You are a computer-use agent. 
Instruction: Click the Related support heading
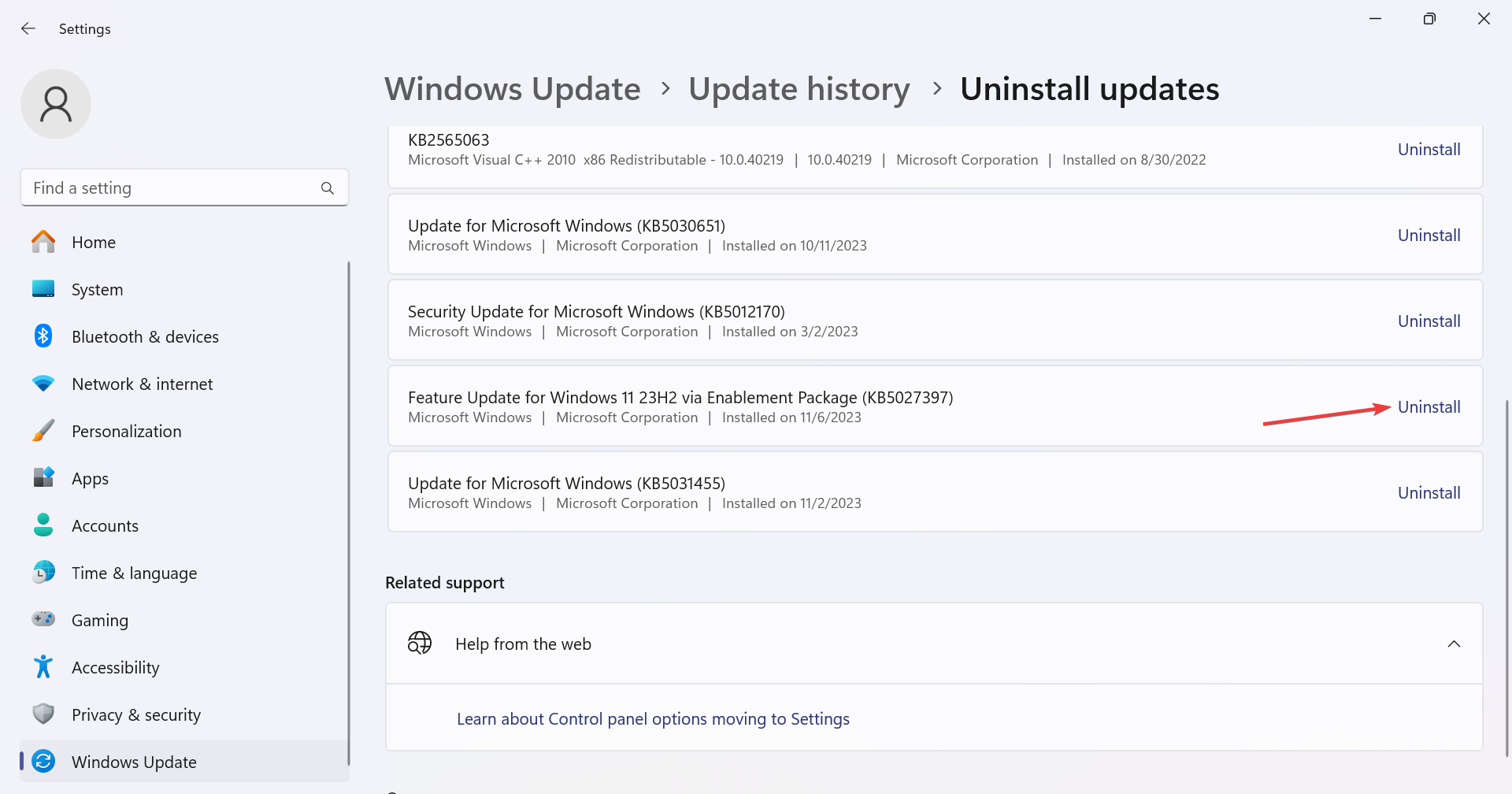(x=445, y=583)
